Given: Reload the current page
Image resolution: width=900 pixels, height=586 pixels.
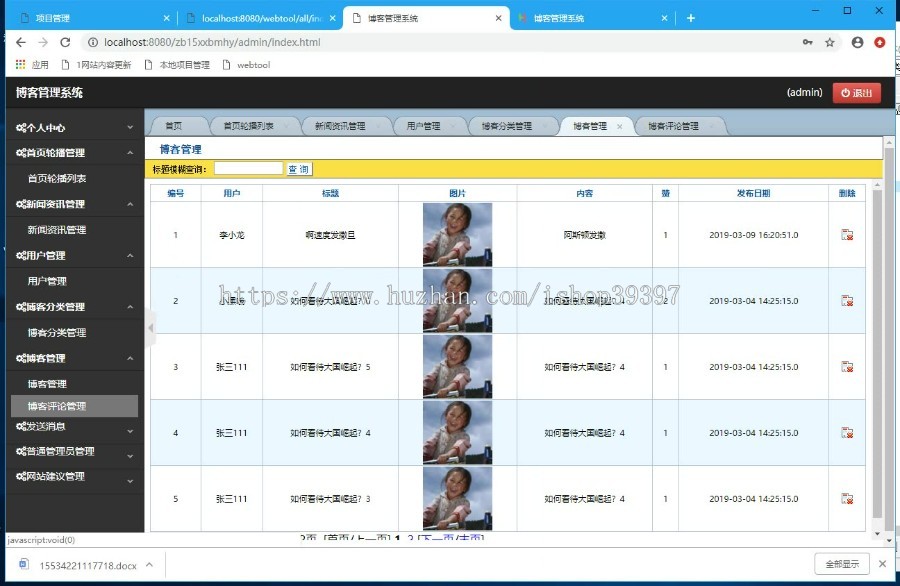Looking at the screenshot, I should tap(65, 42).
